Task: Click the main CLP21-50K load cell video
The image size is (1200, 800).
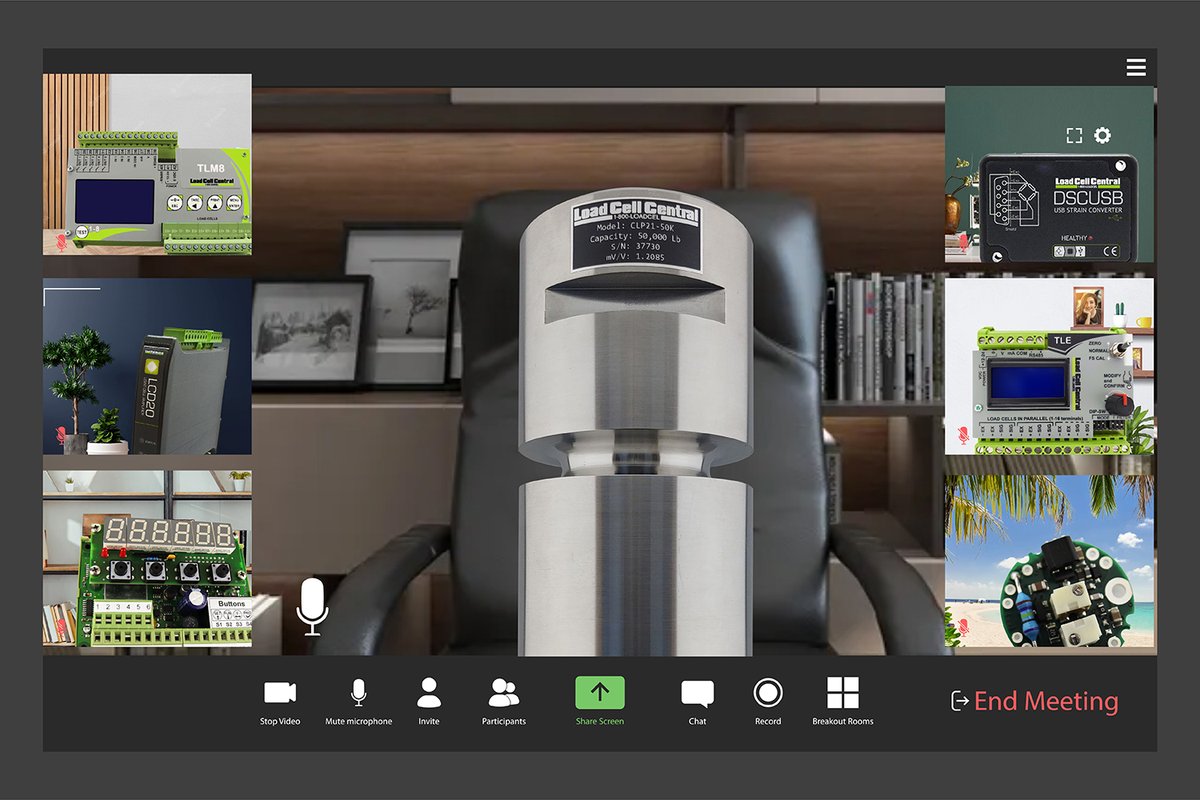Action: coord(598,372)
